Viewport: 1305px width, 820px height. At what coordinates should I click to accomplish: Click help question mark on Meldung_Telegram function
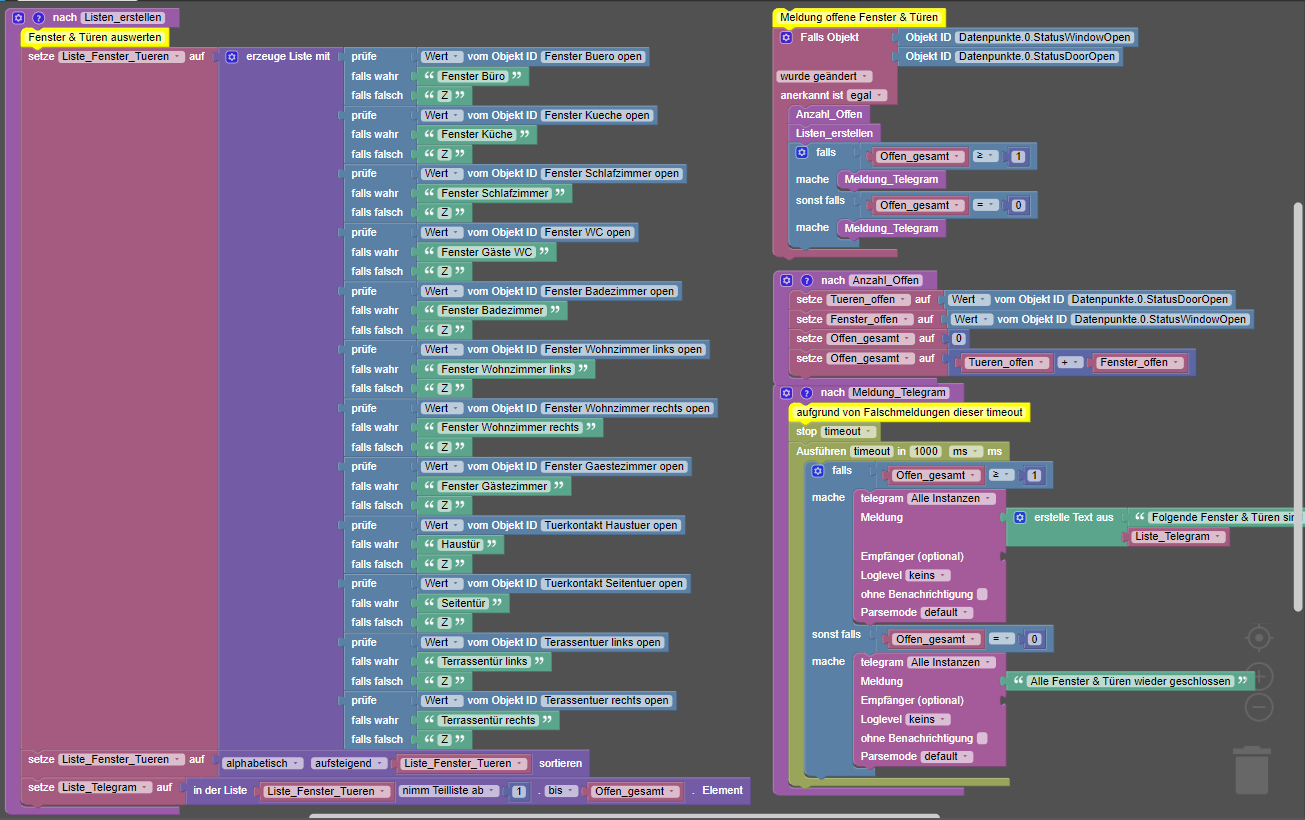click(x=806, y=392)
